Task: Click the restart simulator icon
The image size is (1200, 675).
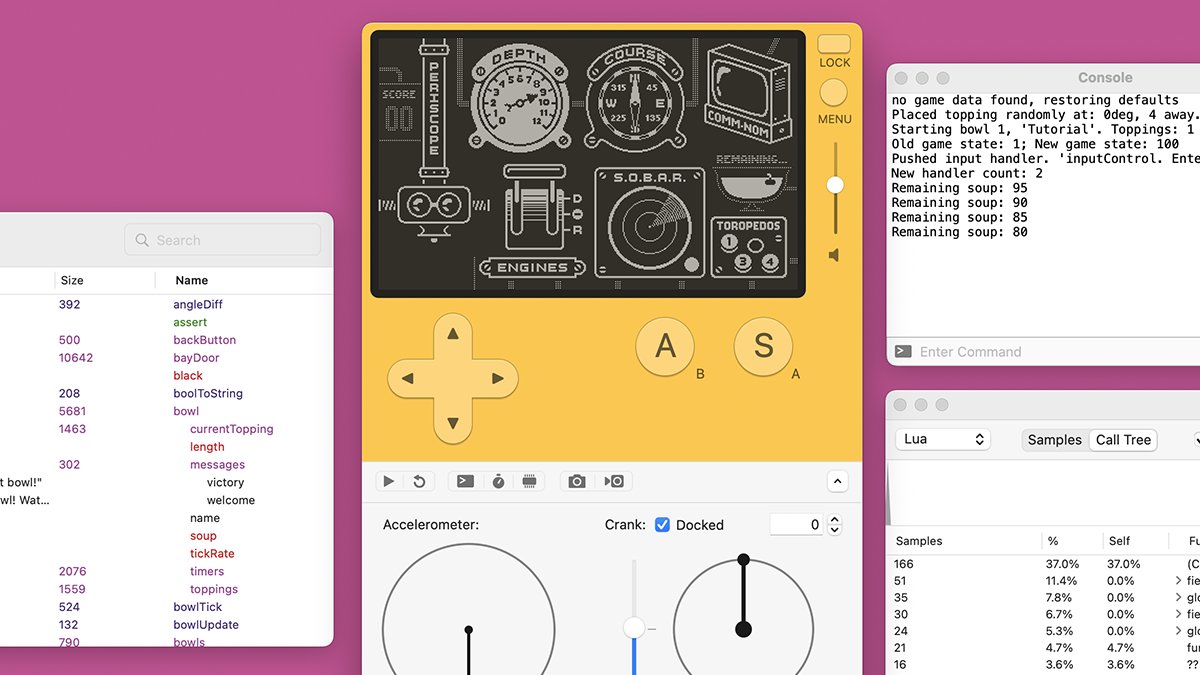Action: [x=419, y=481]
